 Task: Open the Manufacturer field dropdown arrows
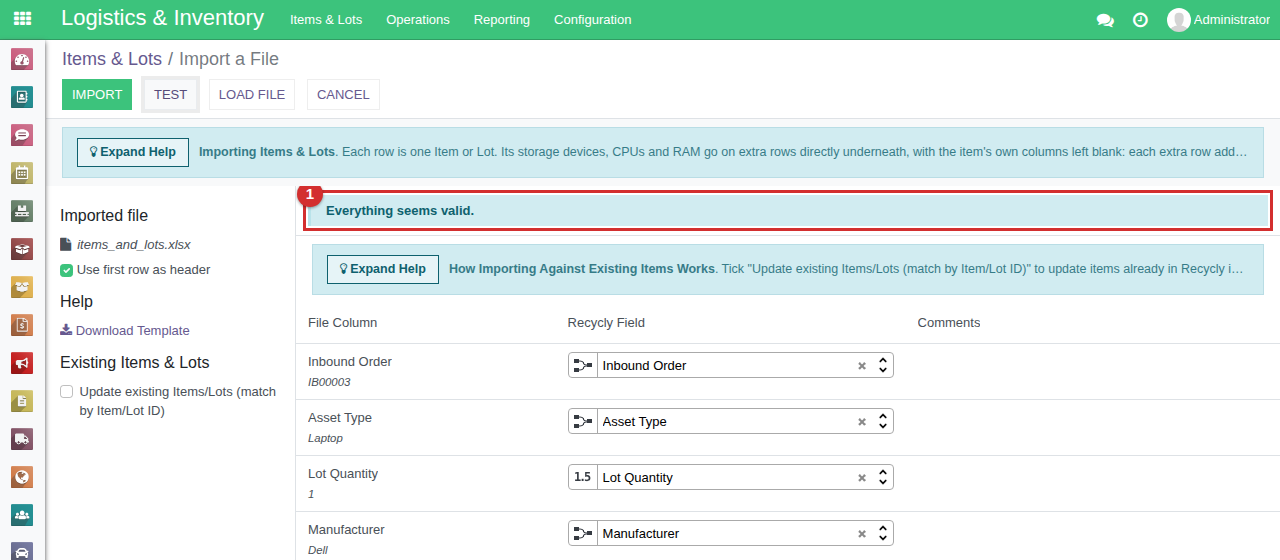[883, 533]
